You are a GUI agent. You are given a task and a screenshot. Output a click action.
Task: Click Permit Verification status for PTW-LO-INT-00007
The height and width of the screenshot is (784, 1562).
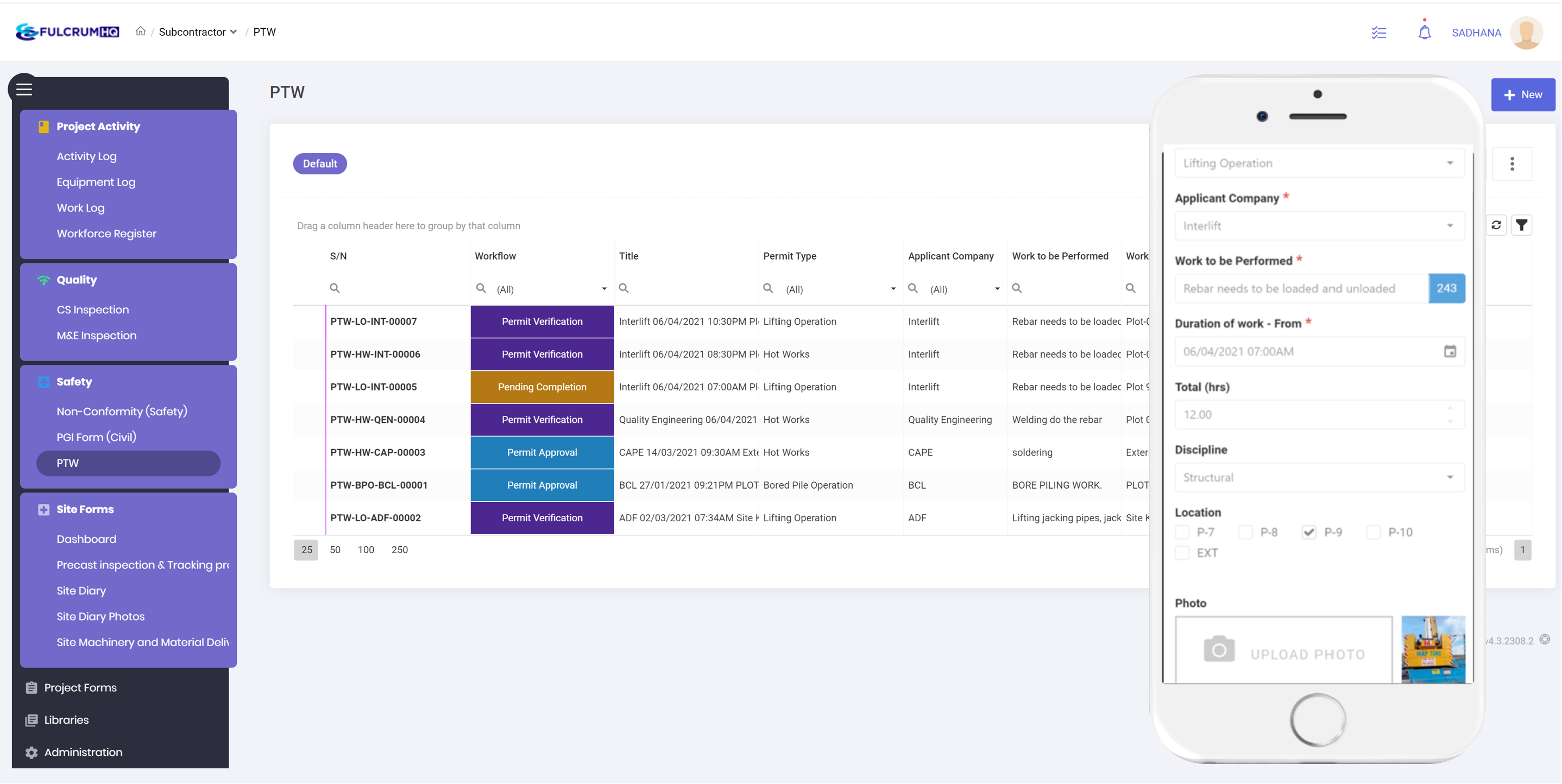[x=542, y=321]
